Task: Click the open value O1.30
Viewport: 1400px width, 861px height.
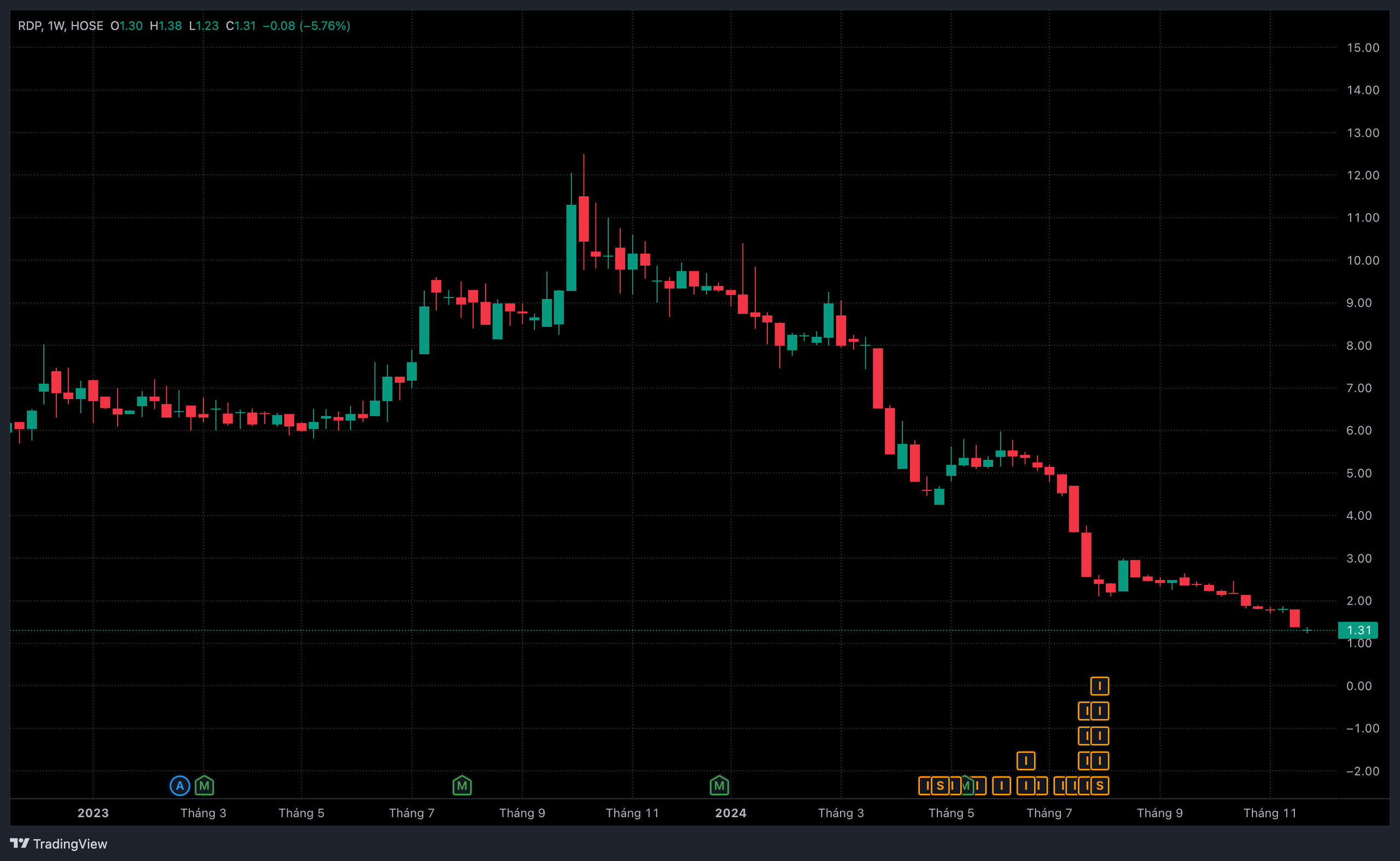Action: 126,26
